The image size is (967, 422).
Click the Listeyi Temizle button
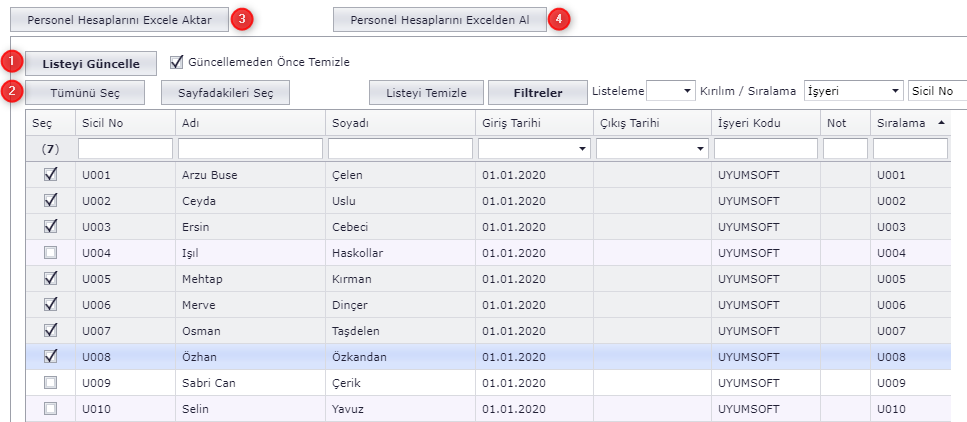tap(426, 92)
